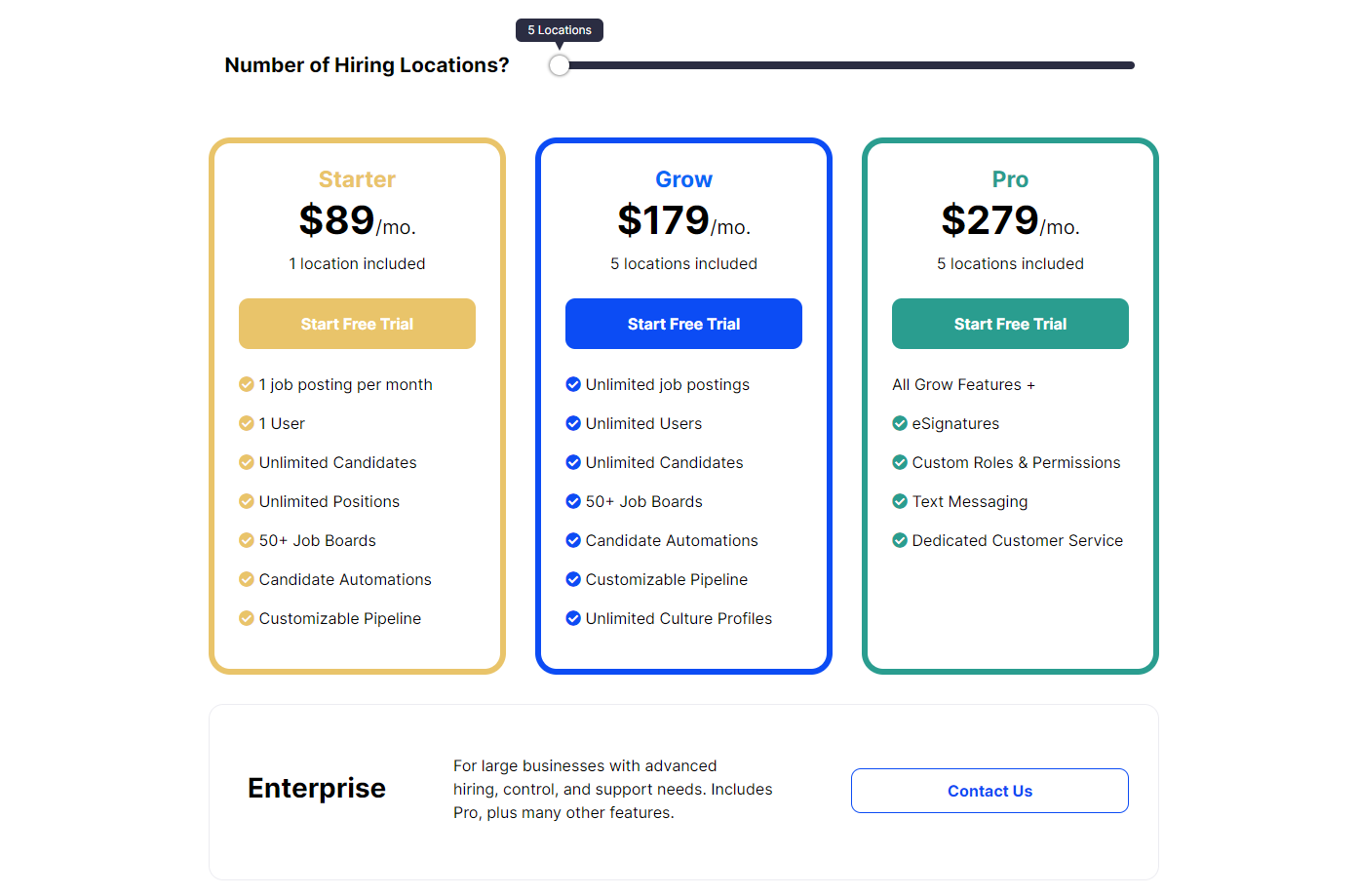
Task: Click the yellow check beside 1 job posting per month
Action: [x=247, y=384]
